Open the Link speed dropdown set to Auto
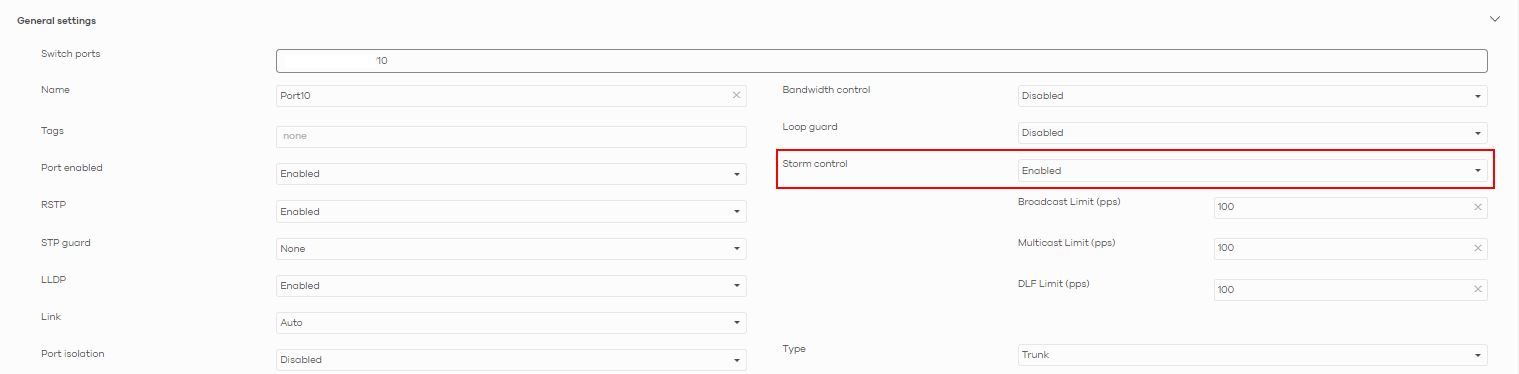Screen dimensions: 1519x374 511,323
